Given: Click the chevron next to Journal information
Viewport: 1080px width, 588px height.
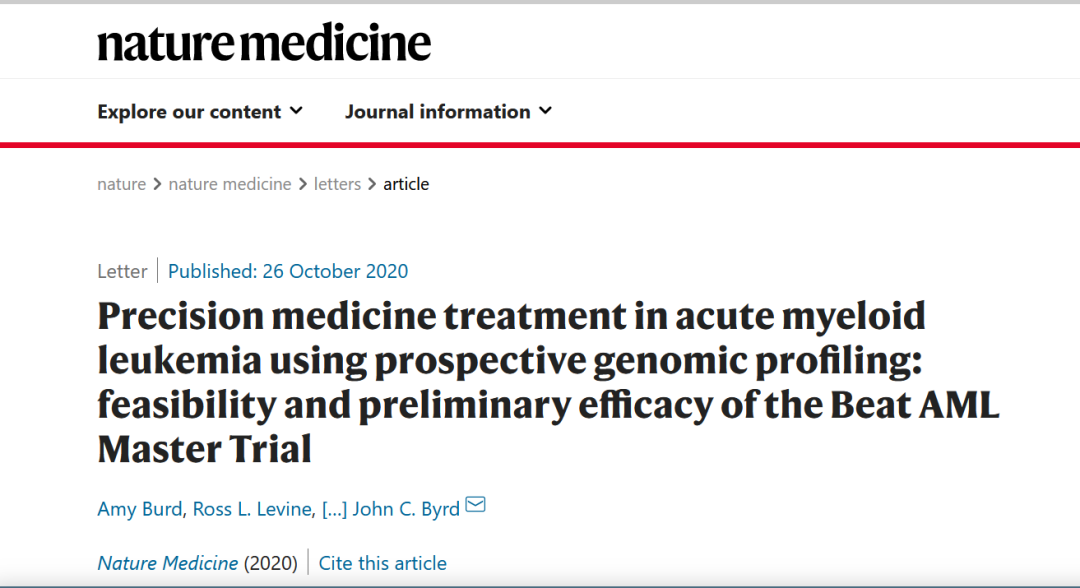Looking at the screenshot, I should [545, 111].
